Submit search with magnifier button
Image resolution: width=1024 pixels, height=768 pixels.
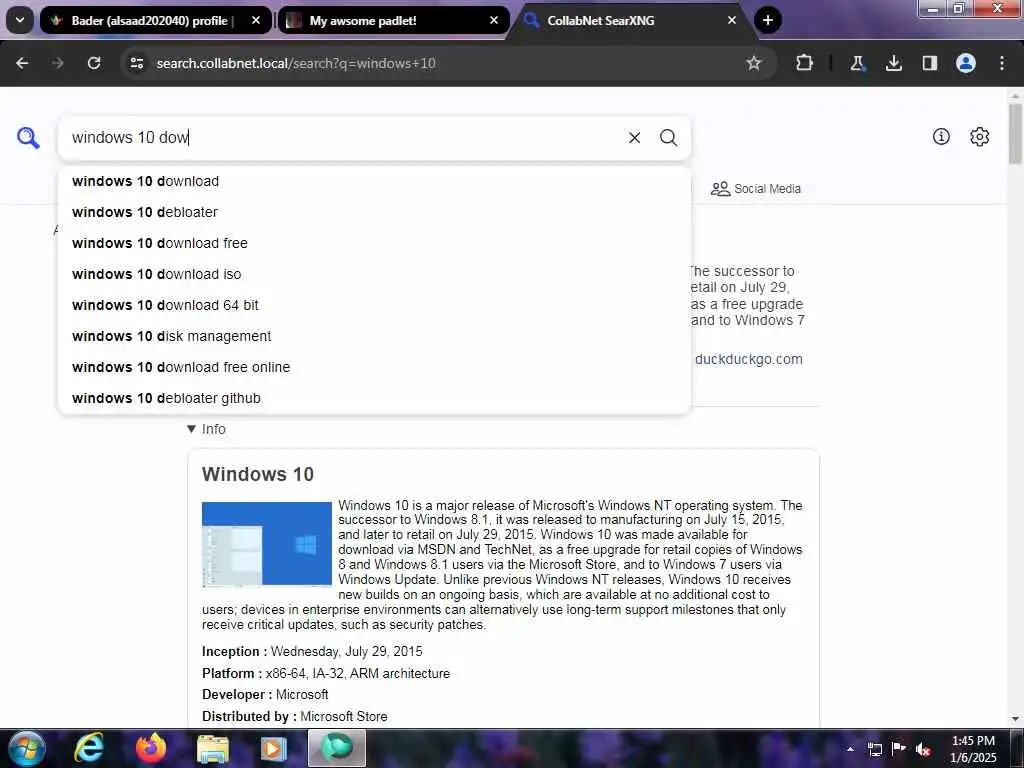(x=668, y=138)
